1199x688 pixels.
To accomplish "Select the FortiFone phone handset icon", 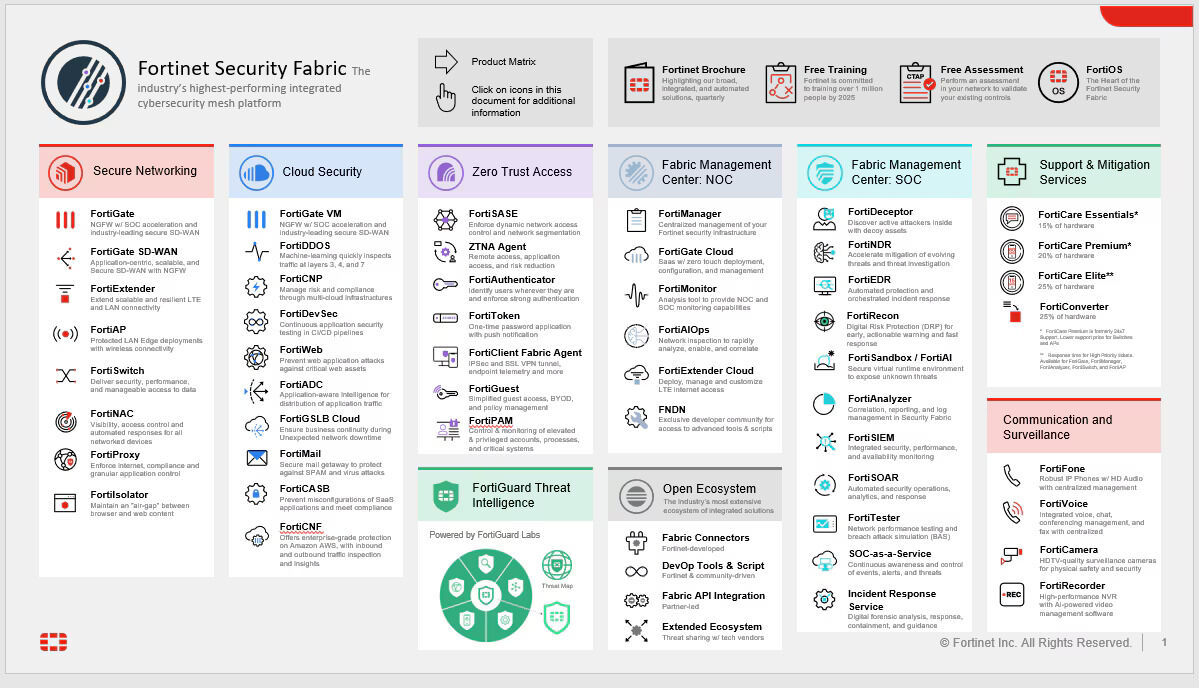I will (1012, 475).
